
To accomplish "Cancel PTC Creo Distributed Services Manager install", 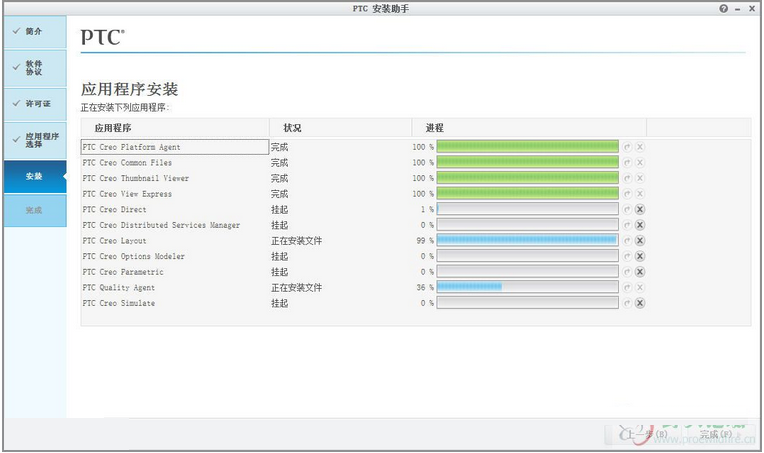I will [x=640, y=226].
